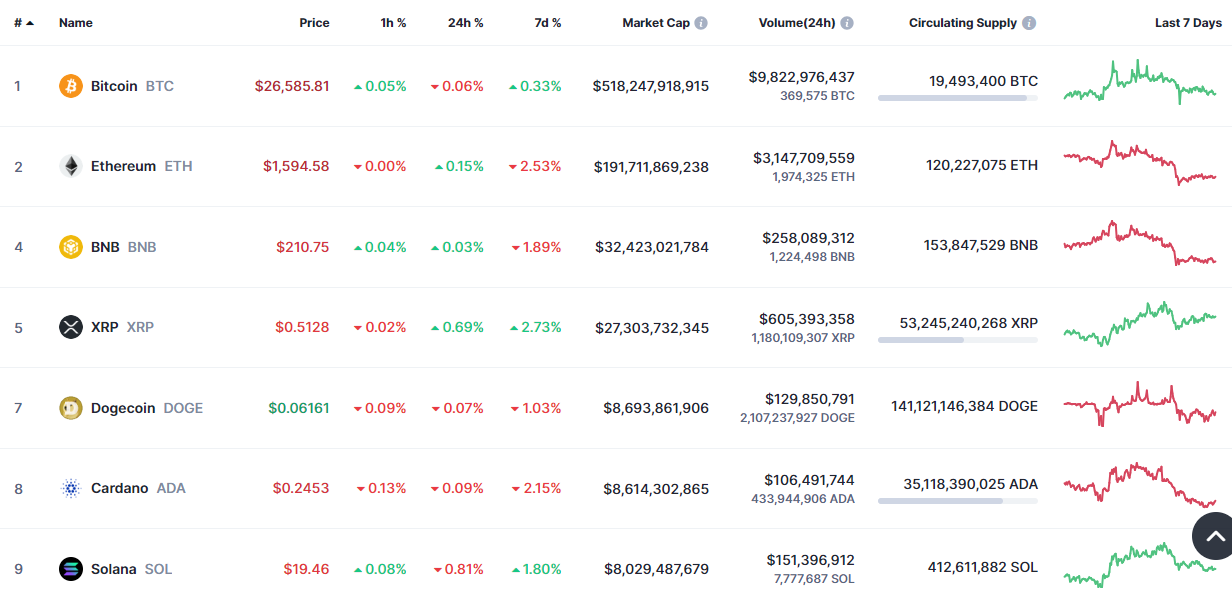
Task: Open XRP 7-day price chart
Action: pos(1140,324)
